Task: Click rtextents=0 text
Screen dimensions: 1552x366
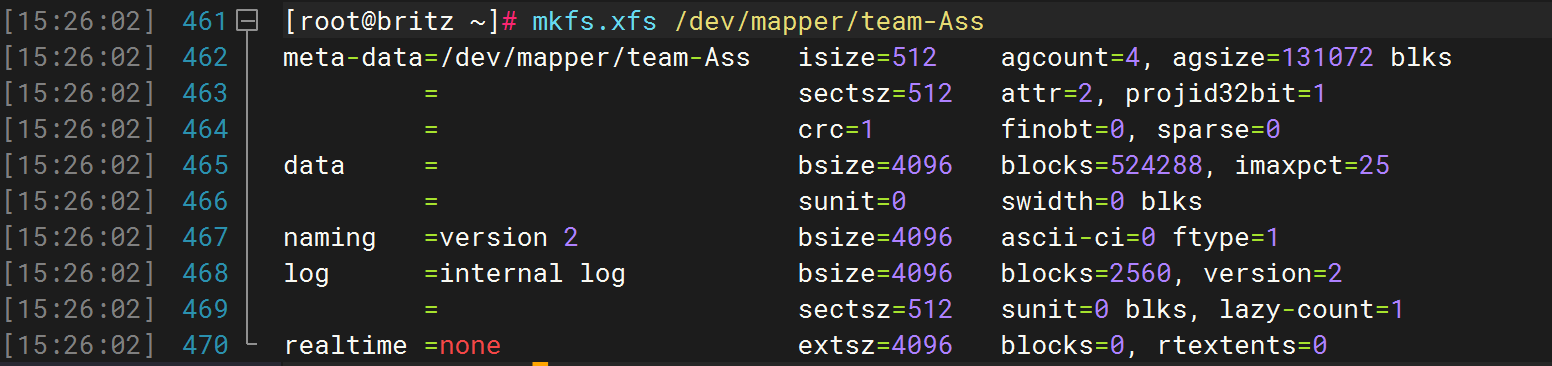Action: (x=1242, y=345)
